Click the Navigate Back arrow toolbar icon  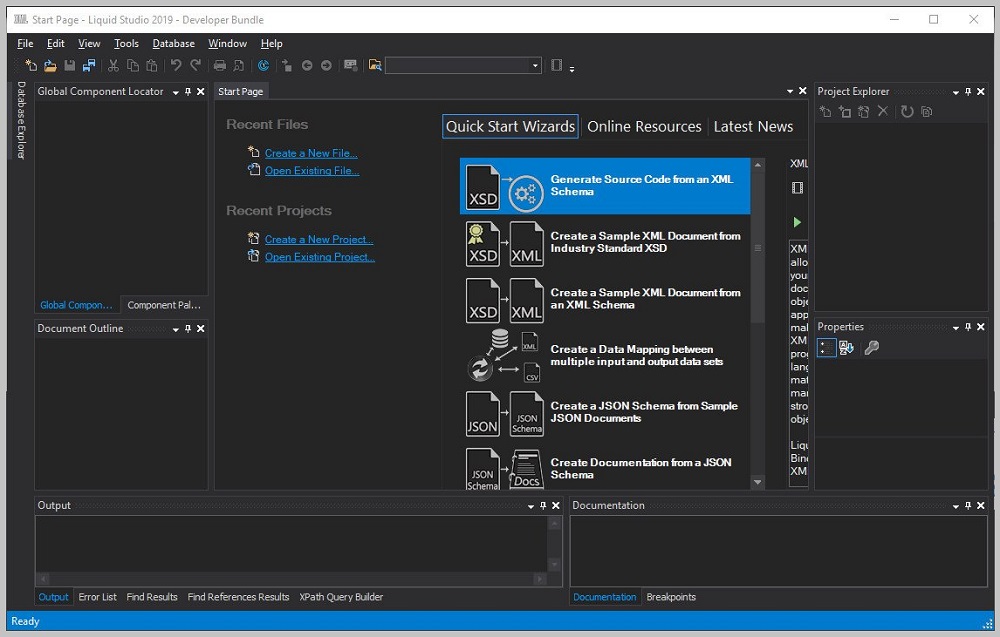(x=307, y=65)
